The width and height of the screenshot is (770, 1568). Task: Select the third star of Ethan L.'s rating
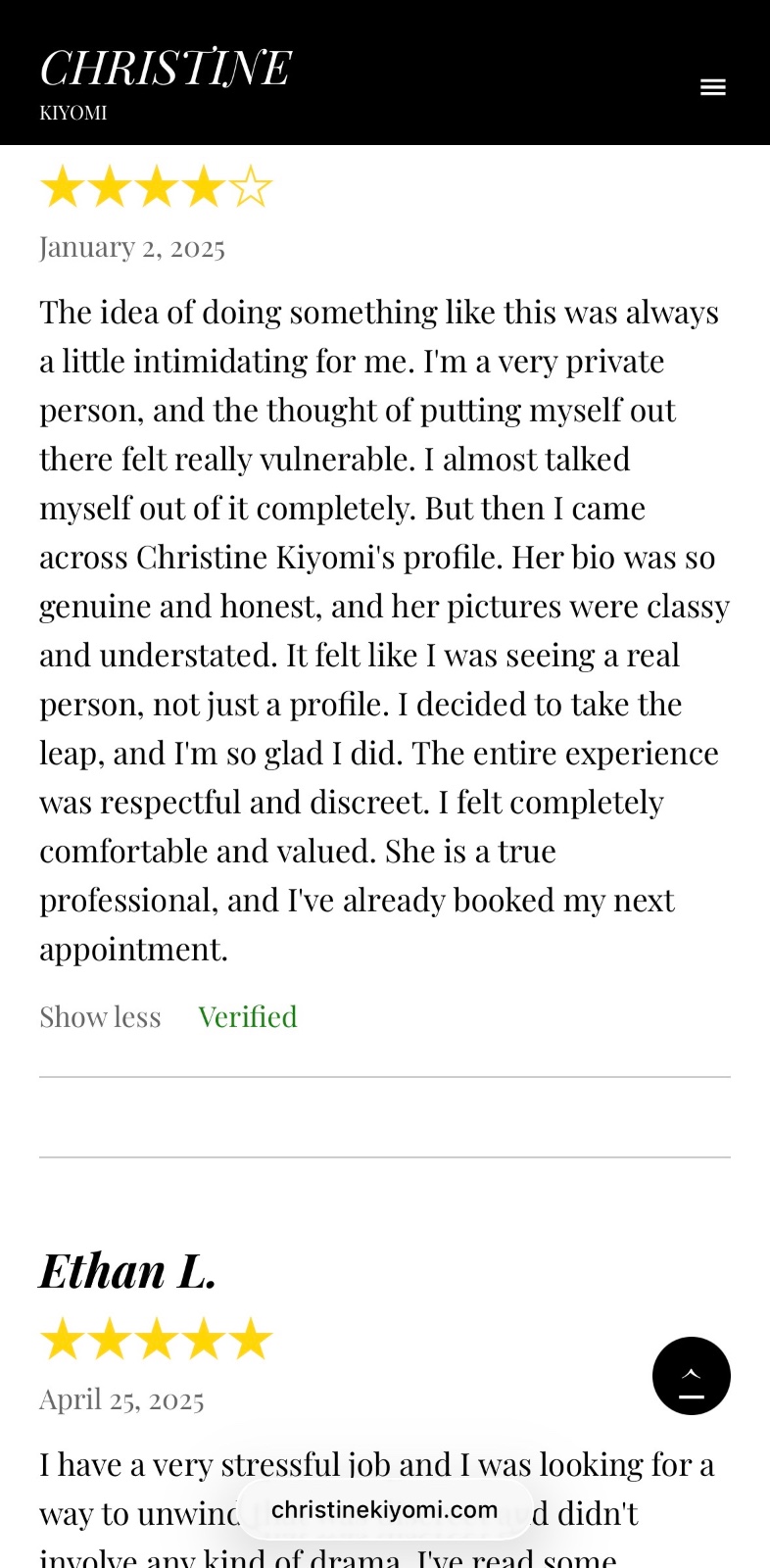coord(157,1339)
